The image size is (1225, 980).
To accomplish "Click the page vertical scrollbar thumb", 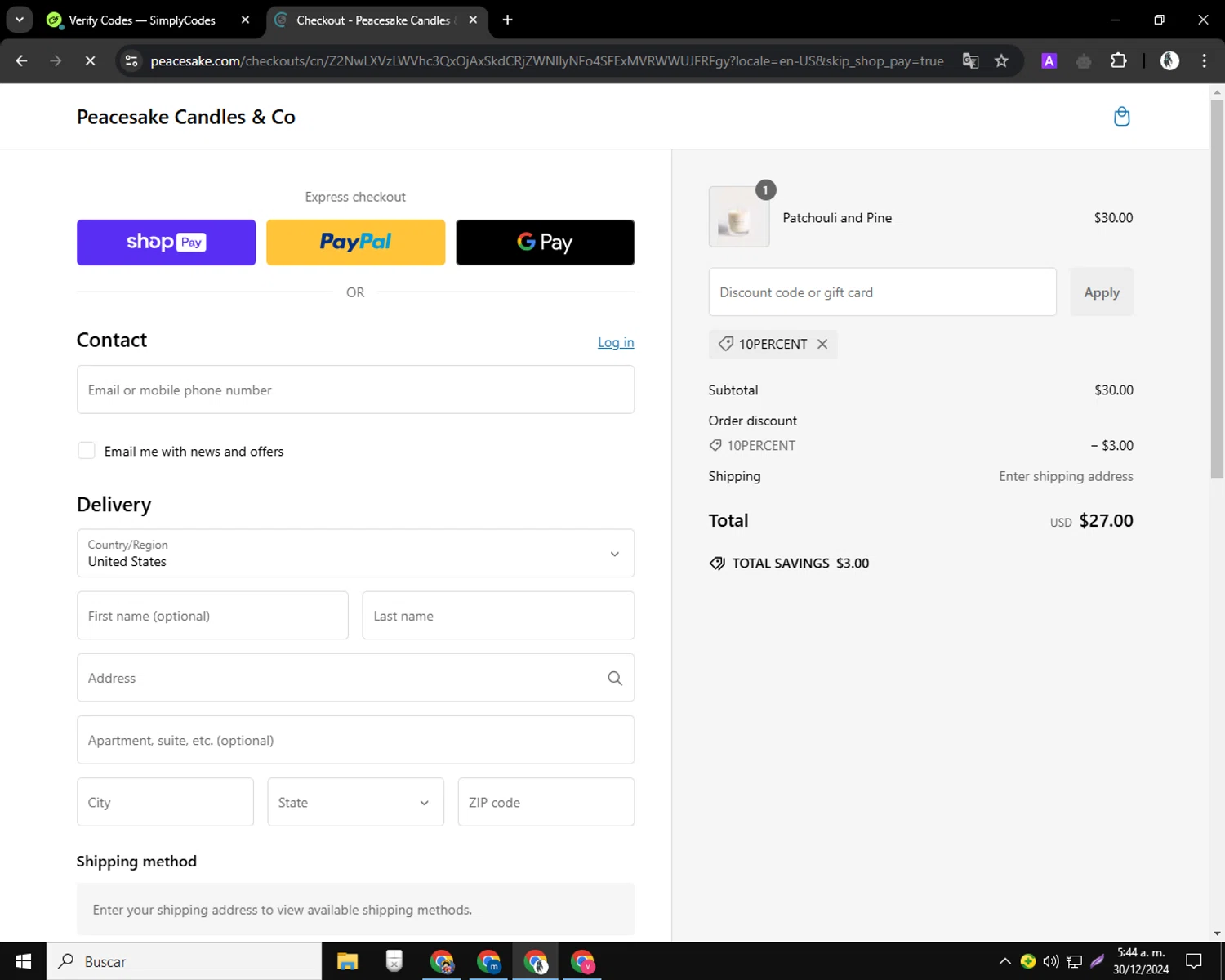I will point(1217,288).
